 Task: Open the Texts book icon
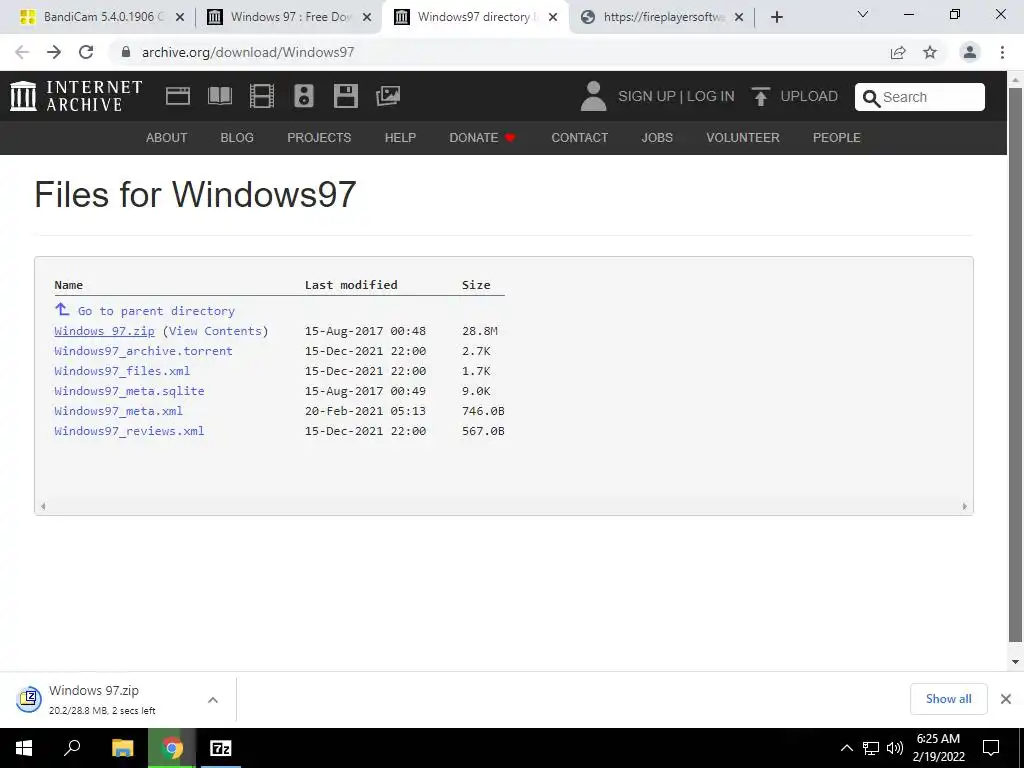(x=219, y=96)
